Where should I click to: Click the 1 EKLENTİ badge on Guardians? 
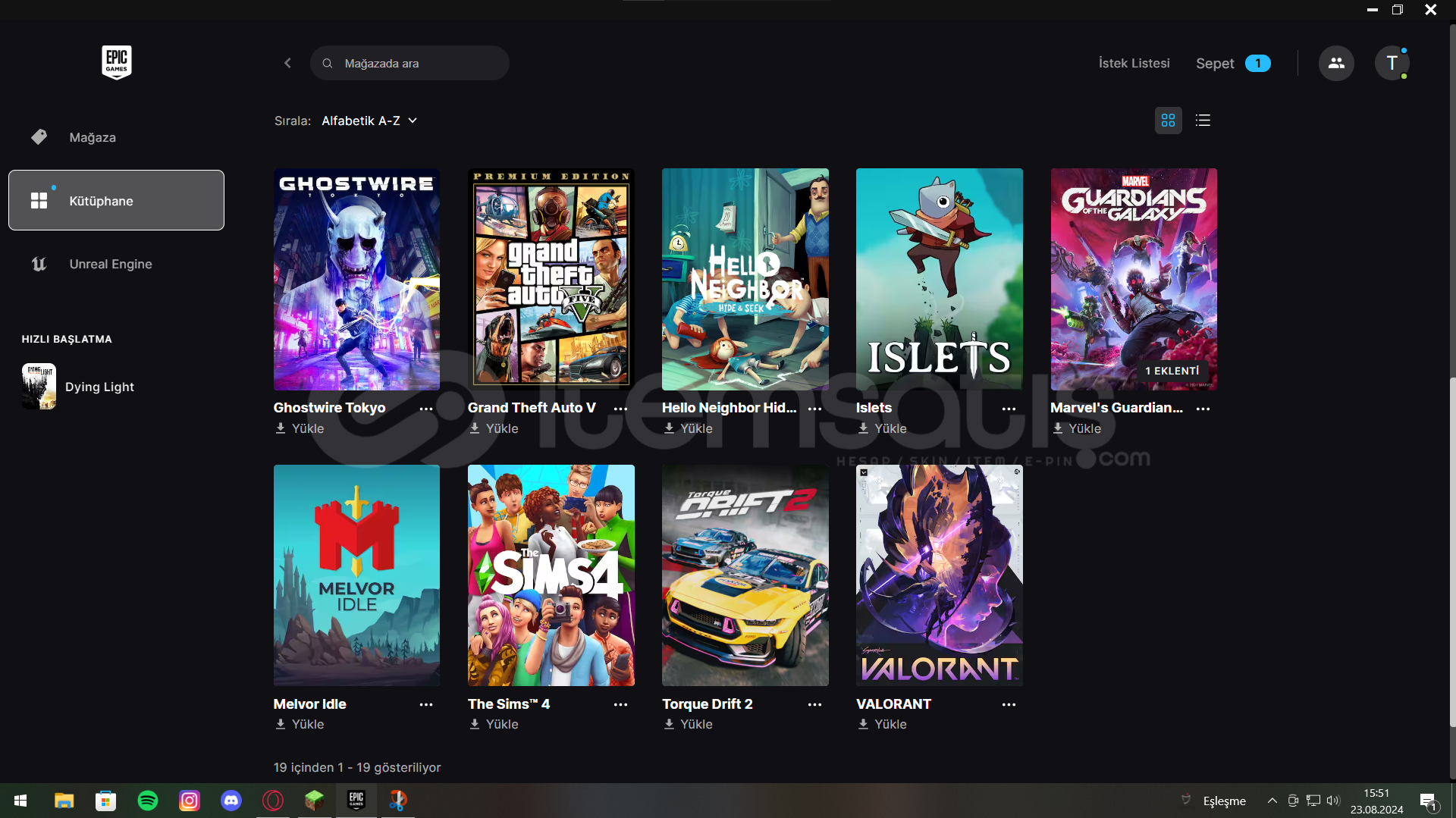pos(1172,371)
